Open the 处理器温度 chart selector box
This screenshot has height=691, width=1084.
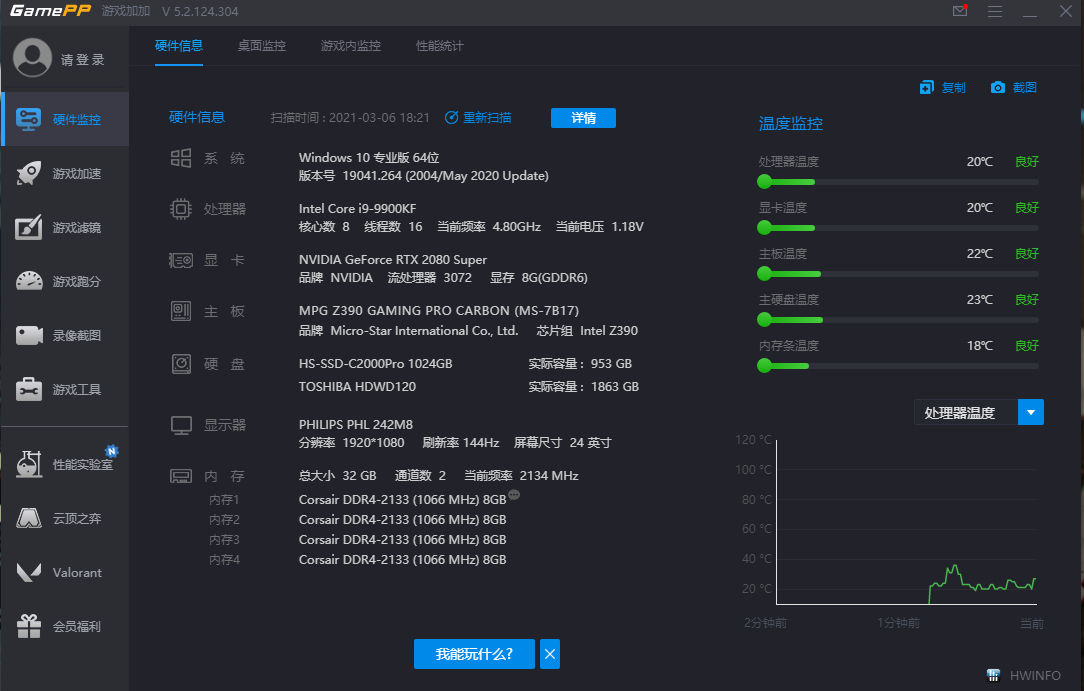click(x=979, y=413)
